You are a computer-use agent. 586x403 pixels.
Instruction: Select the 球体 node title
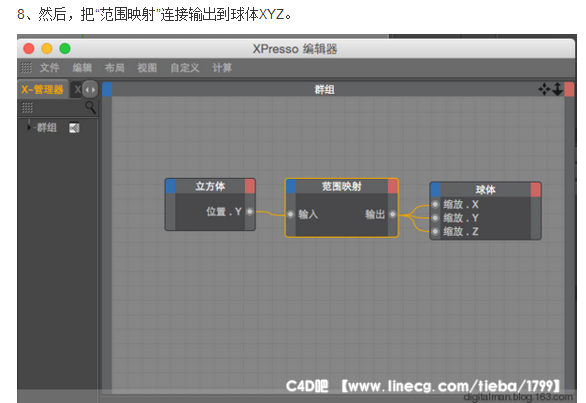point(485,190)
